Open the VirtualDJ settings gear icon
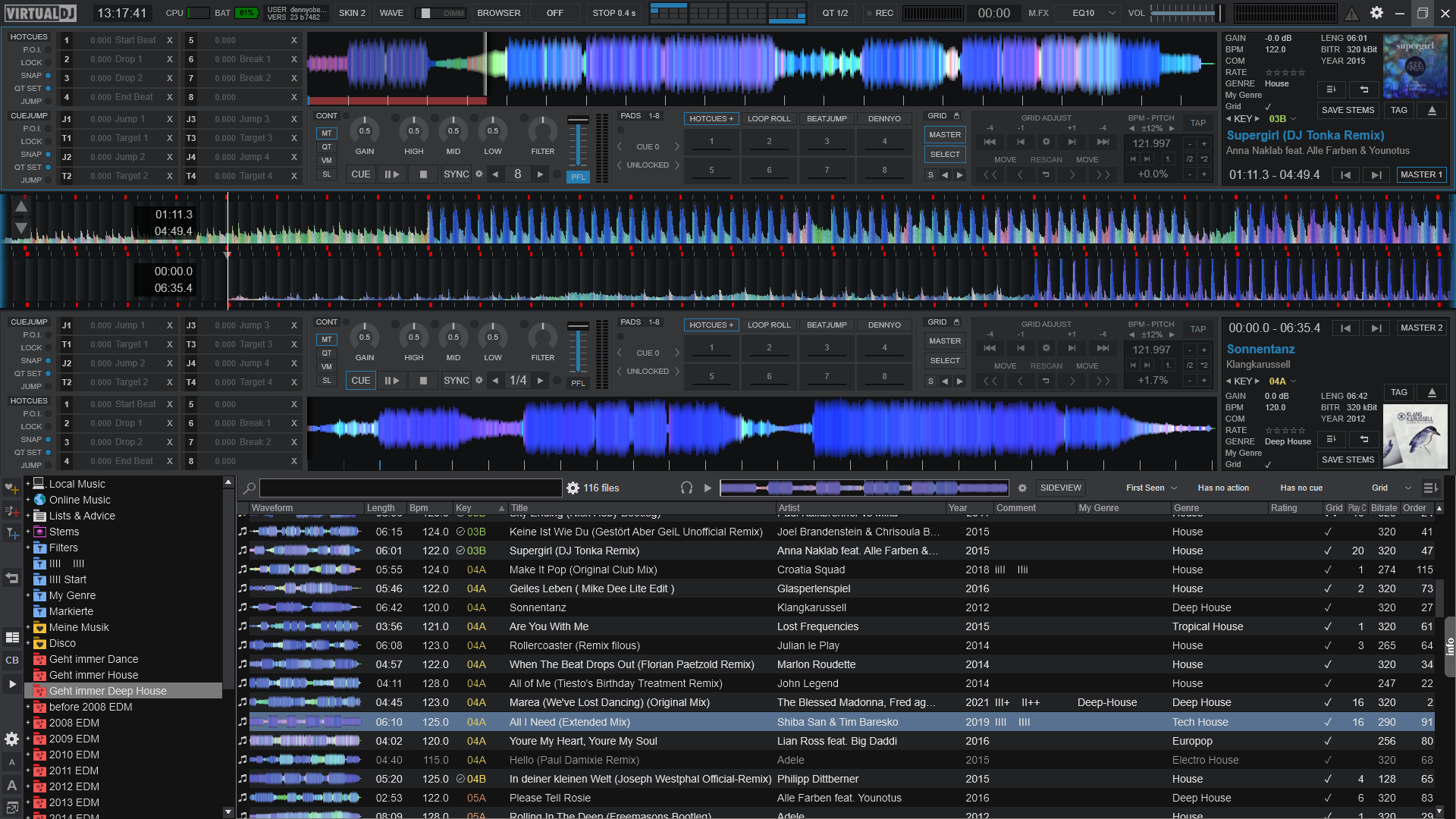The width and height of the screenshot is (1456, 819). point(1376,13)
